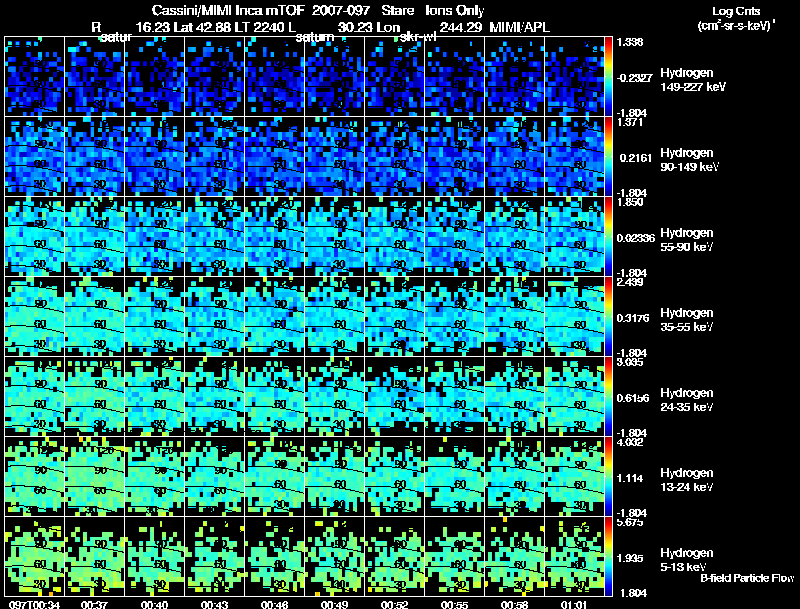Click the 'Hydrogen 24-35 keV' row label
This screenshot has height=609, width=800.
(687, 400)
